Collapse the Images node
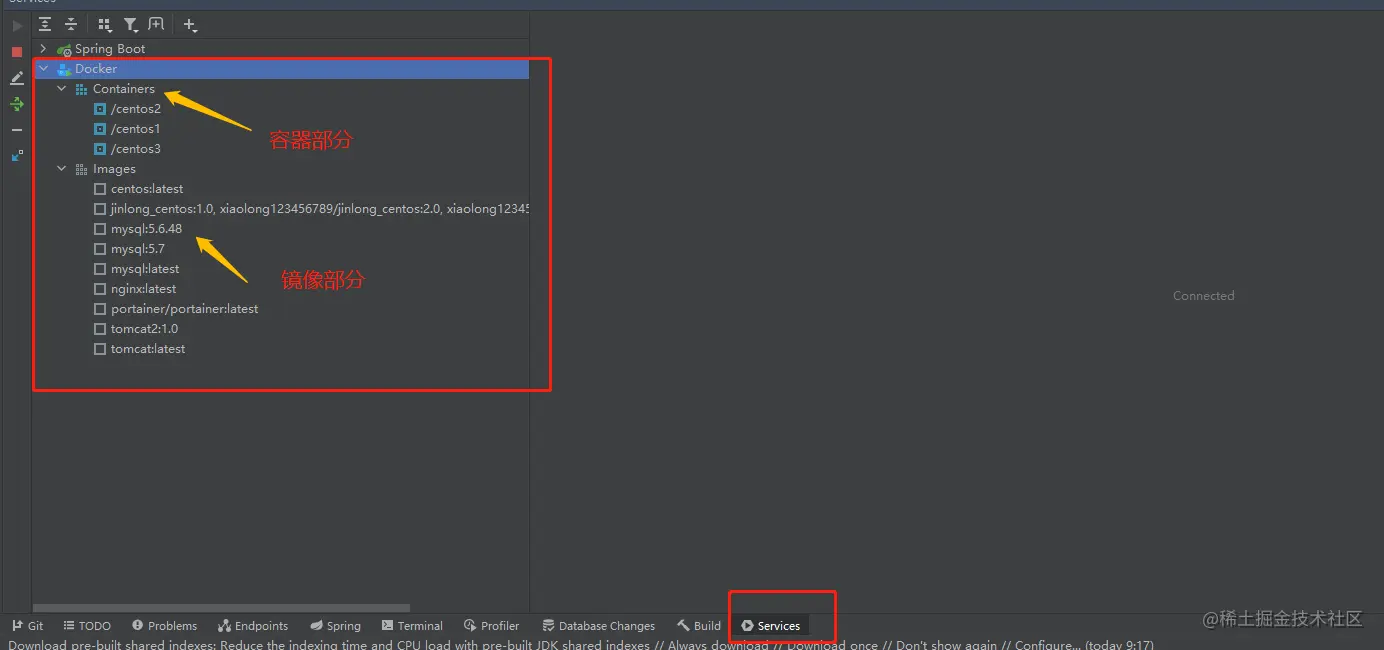1384x650 pixels. 62,169
